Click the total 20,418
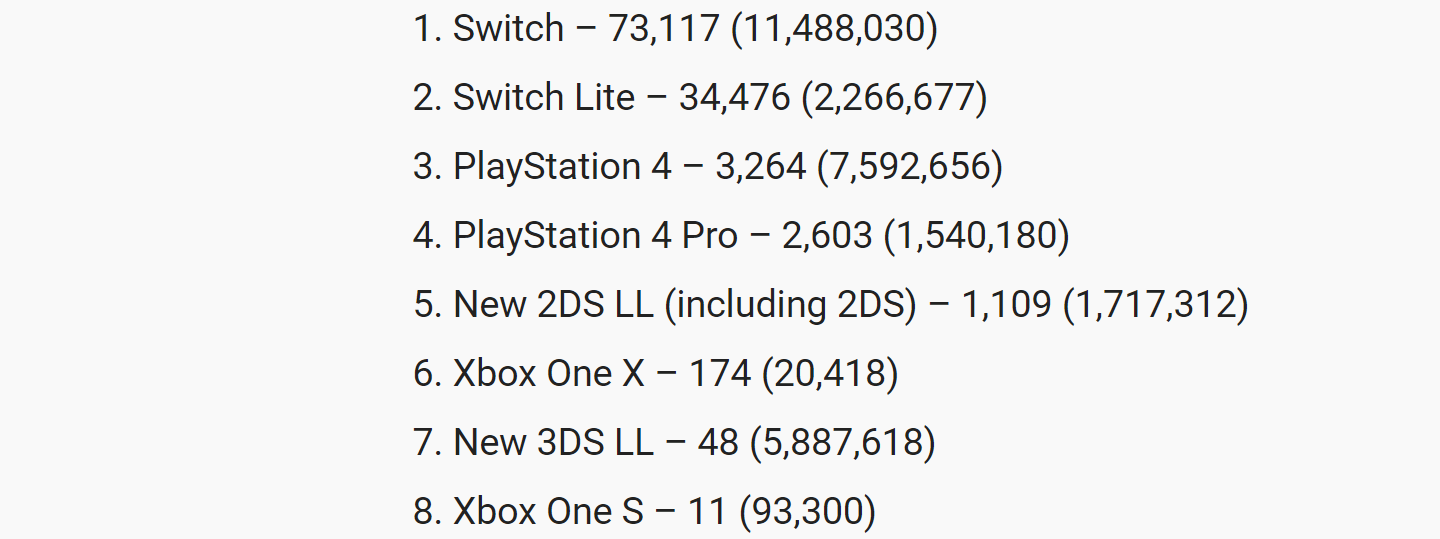Viewport: 1440px width, 539px height. 830,374
